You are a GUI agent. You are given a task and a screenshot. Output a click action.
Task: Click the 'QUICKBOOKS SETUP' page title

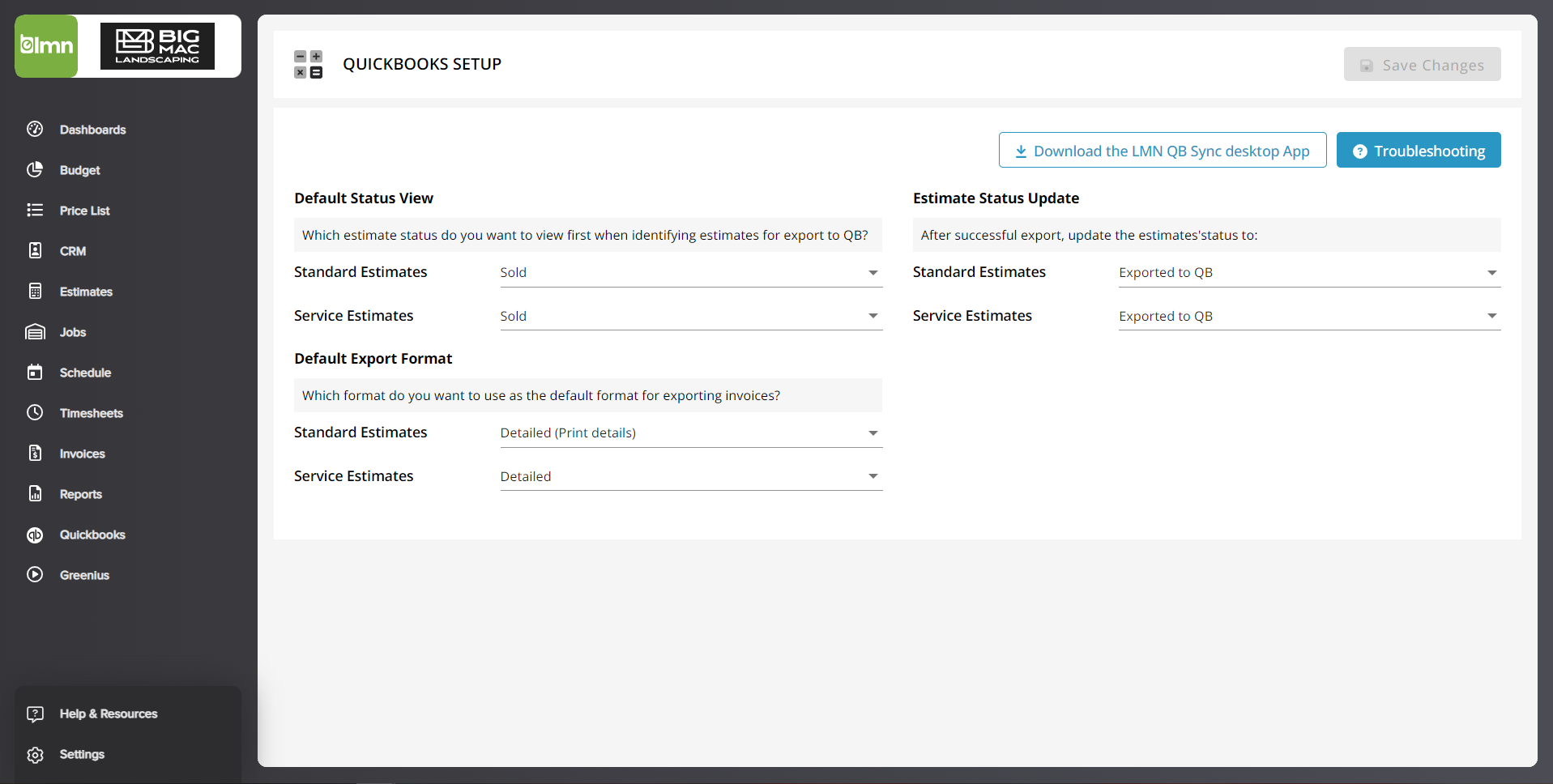[x=422, y=64]
